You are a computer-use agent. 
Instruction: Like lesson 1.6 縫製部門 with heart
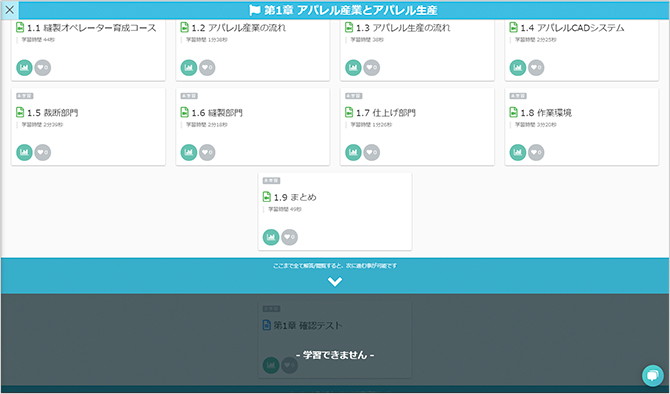point(207,153)
